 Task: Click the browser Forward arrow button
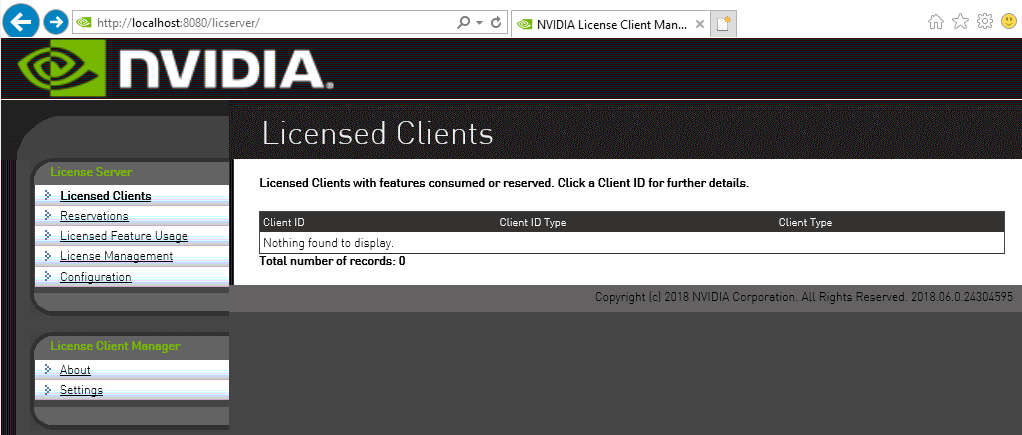(x=56, y=21)
